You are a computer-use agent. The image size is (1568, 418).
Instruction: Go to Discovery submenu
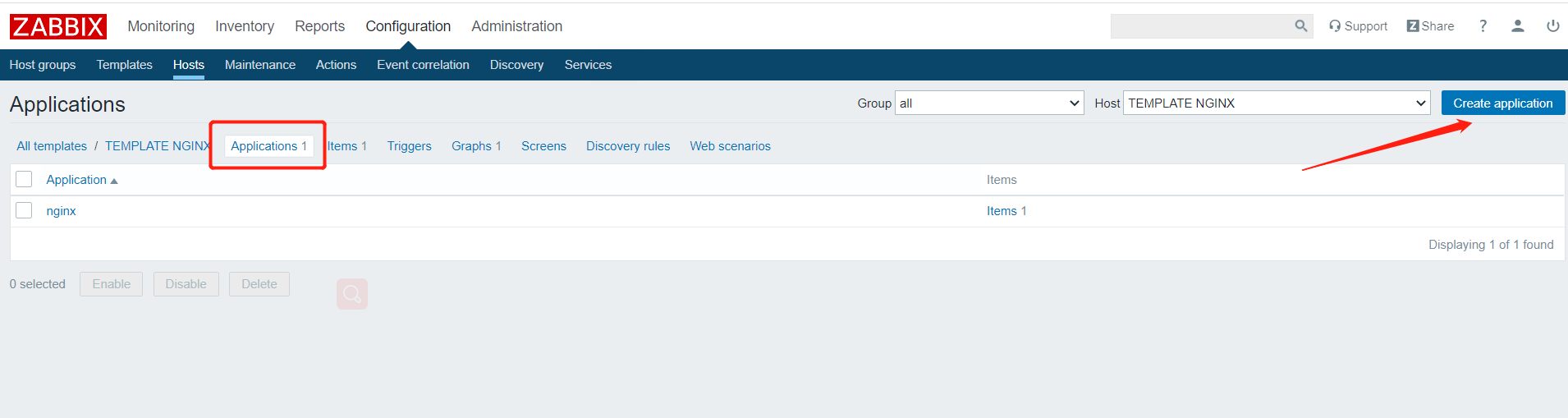(x=516, y=65)
